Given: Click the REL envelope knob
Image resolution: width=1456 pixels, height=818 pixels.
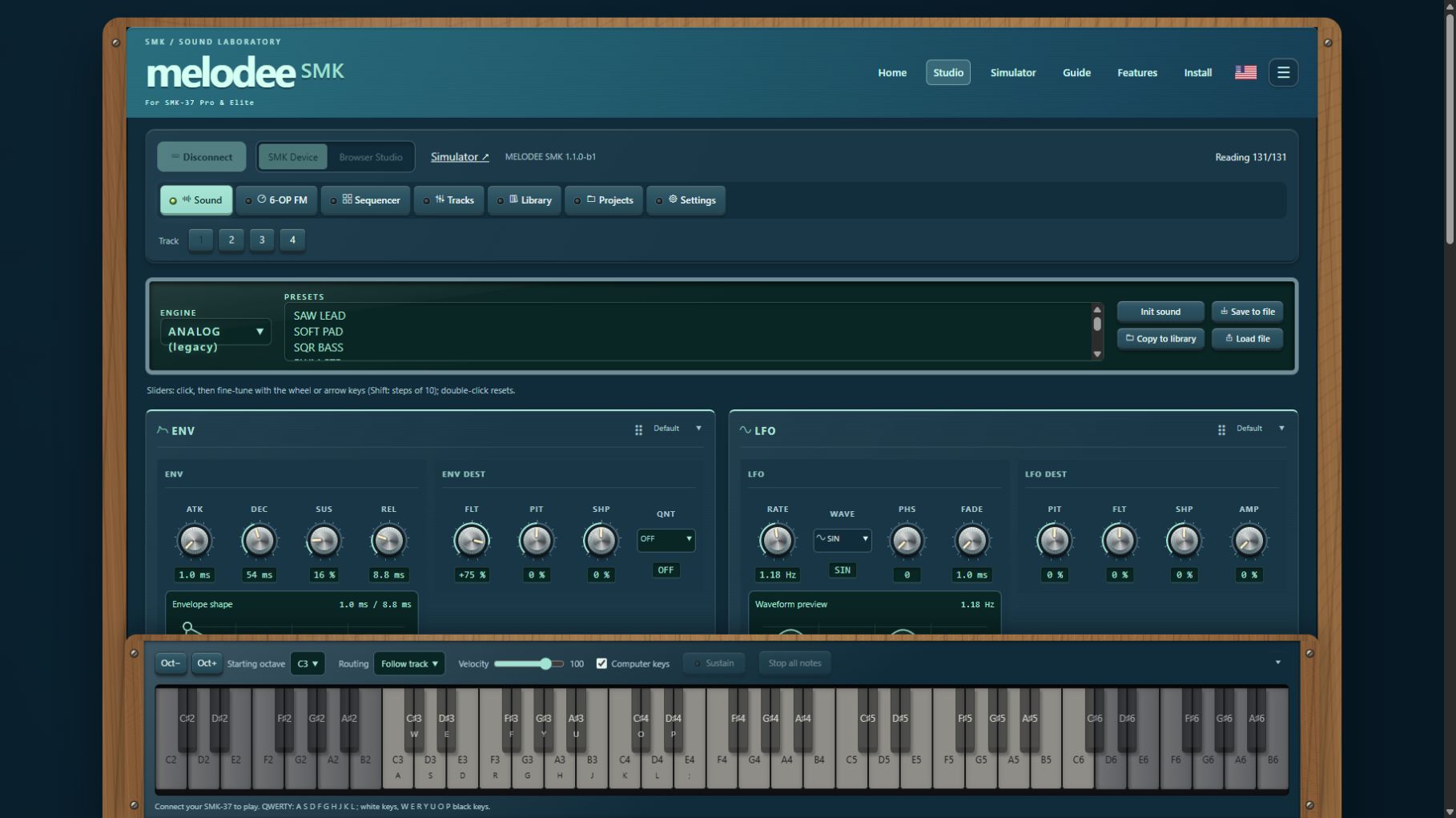Looking at the screenshot, I should point(388,541).
